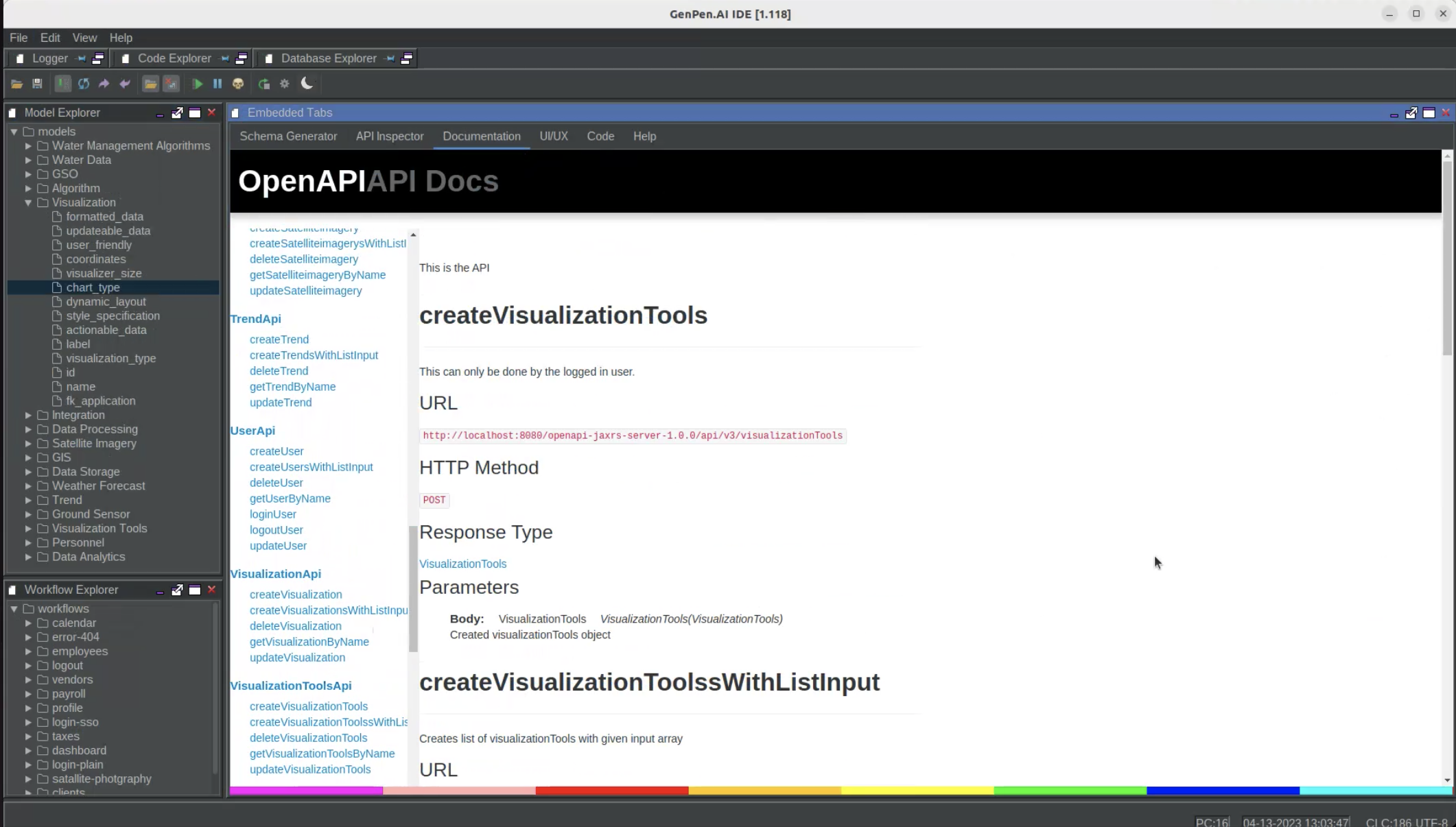Click the purple redo forward arrow
Image resolution: width=1456 pixels, height=827 pixels.
(x=104, y=84)
